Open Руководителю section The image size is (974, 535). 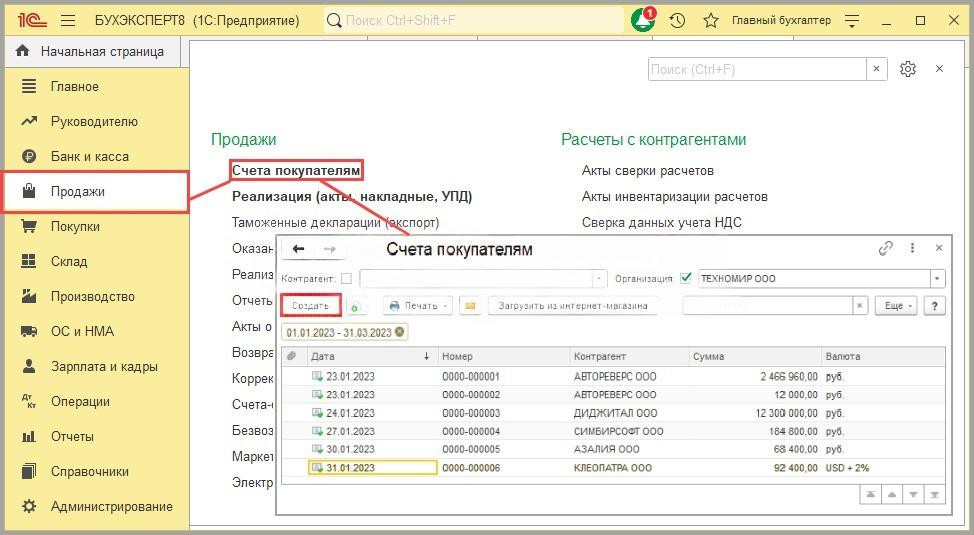pyautogui.click(x=96, y=121)
